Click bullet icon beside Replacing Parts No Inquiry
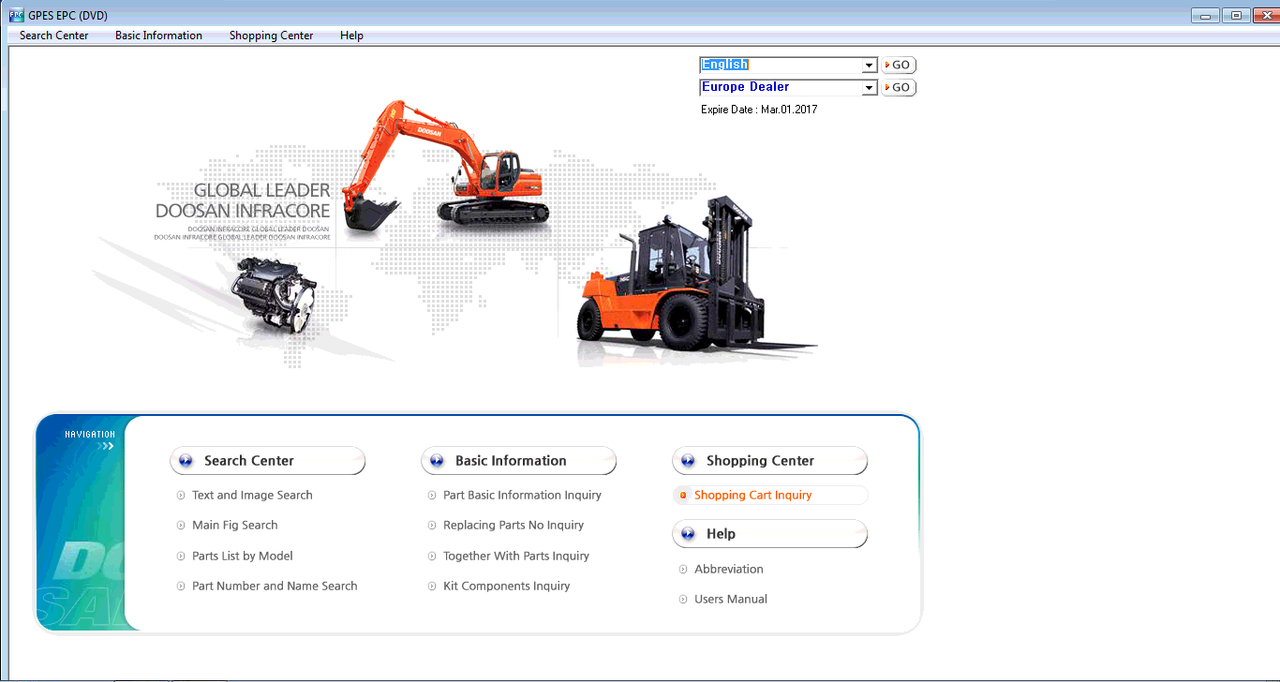The height and width of the screenshot is (682, 1280). tap(432, 525)
